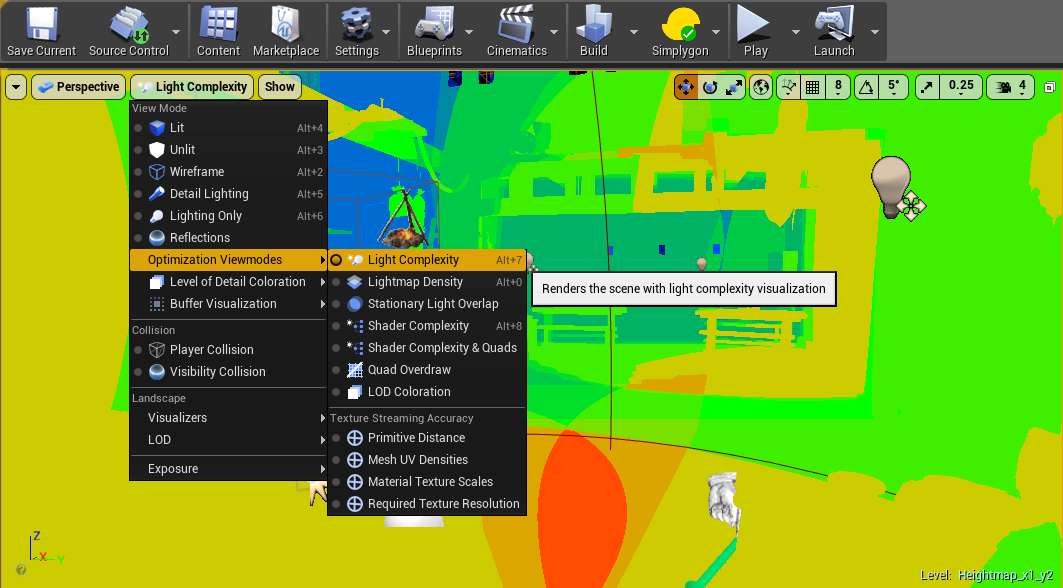Click the Simplygon toolbar icon
This screenshot has width=1063, height=588.
click(x=680, y=30)
